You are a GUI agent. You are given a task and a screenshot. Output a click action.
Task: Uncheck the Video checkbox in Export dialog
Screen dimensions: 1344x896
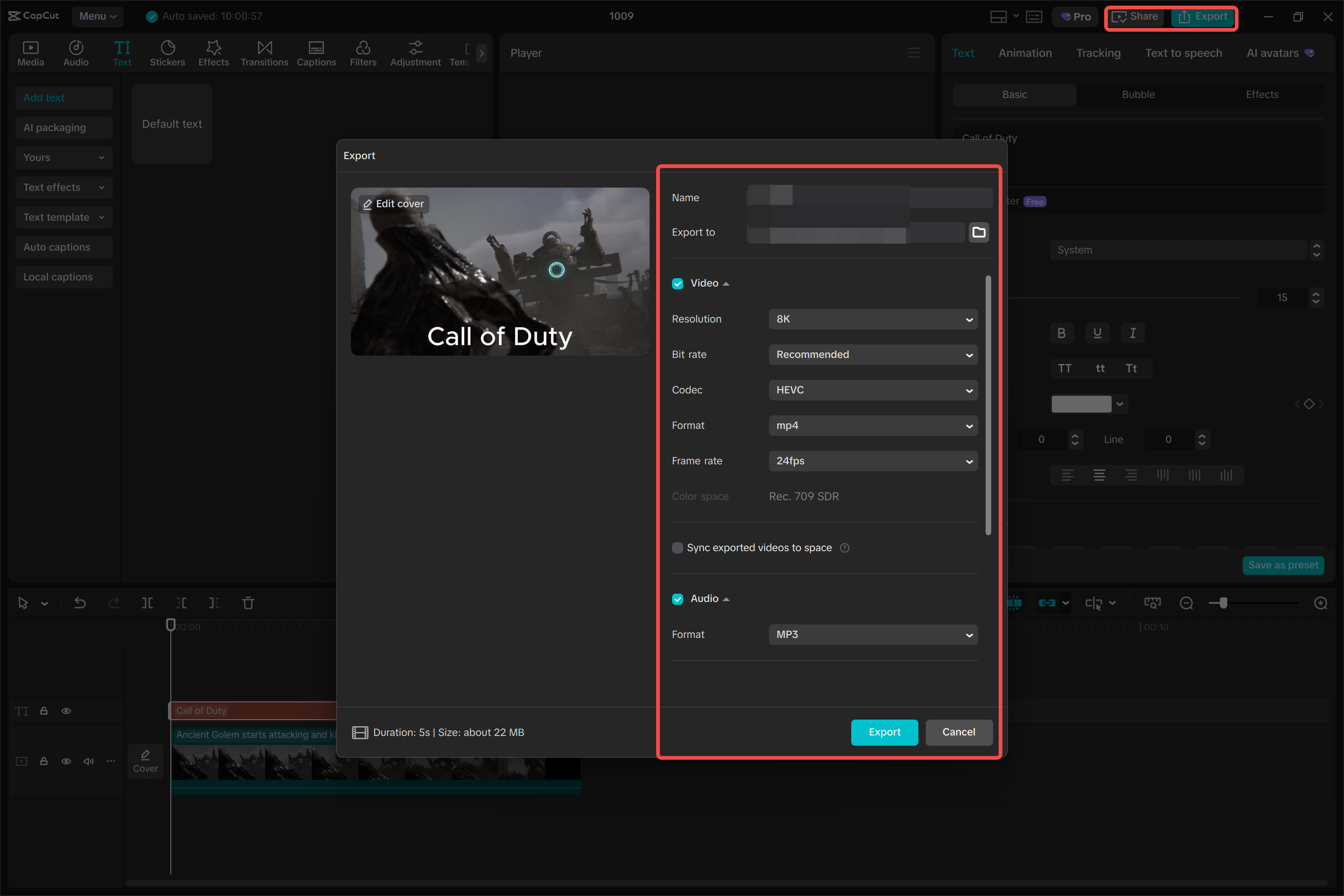coord(677,283)
